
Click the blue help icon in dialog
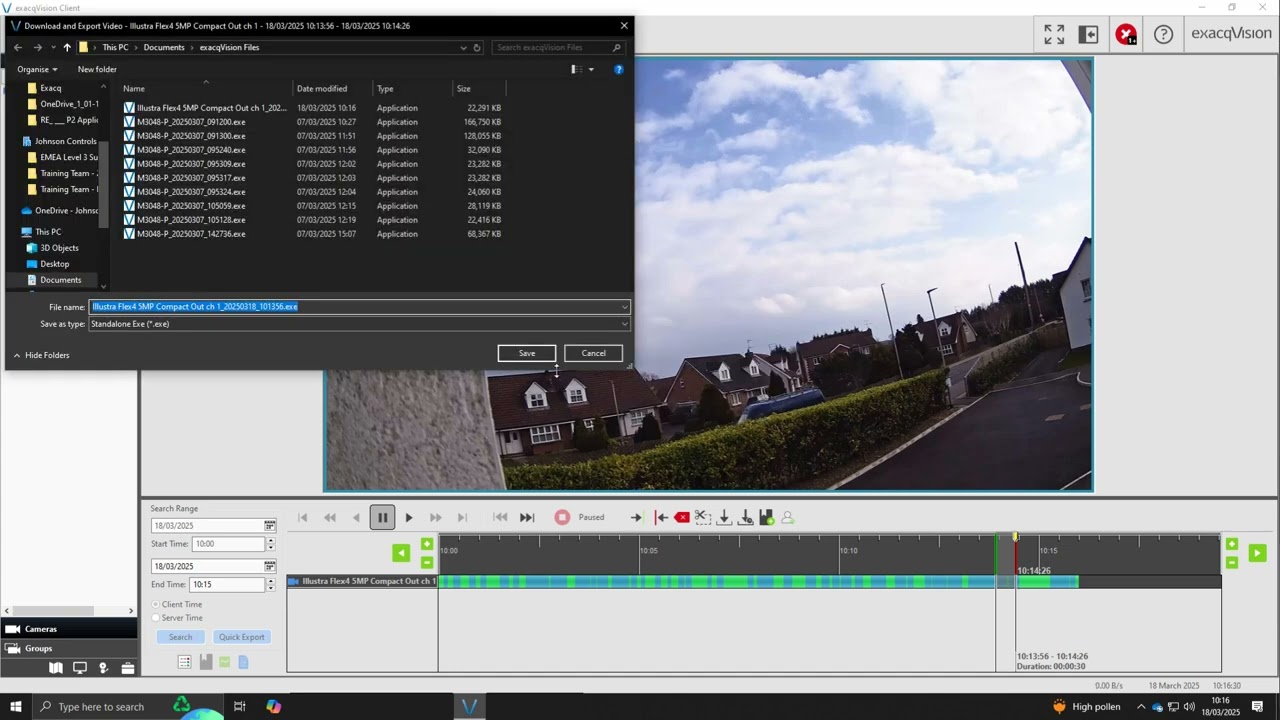pos(618,69)
